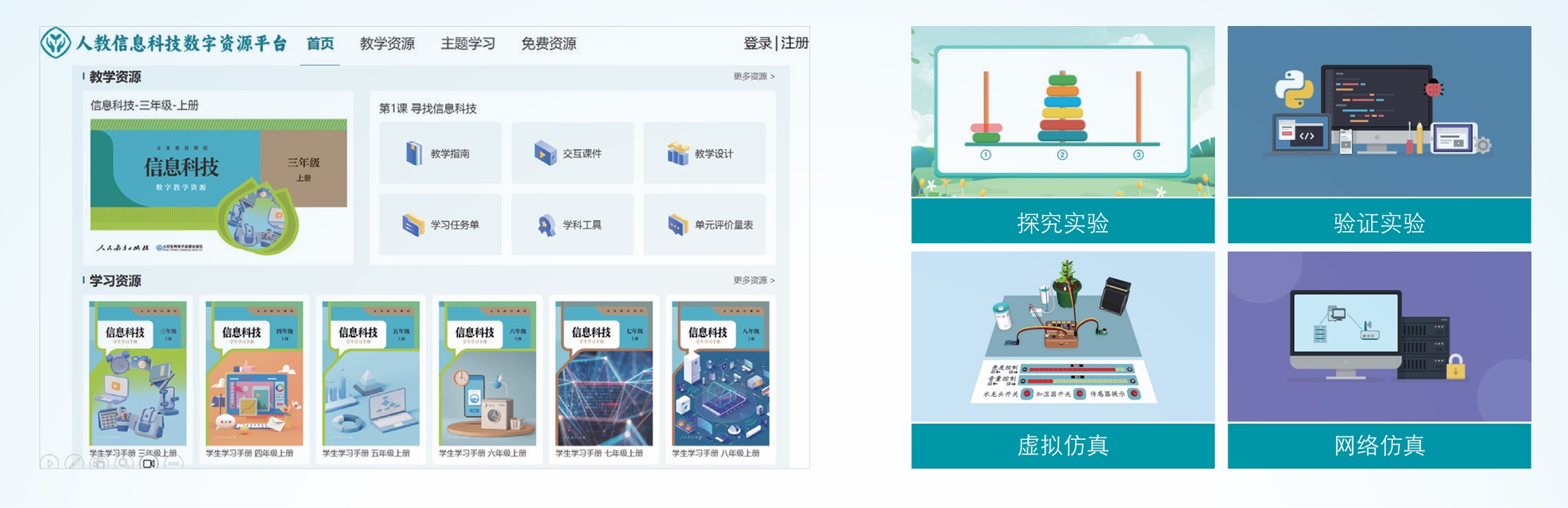Open the 单元评价量表 resource icon
This screenshot has width=1568, height=508.
[x=678, y=225]
